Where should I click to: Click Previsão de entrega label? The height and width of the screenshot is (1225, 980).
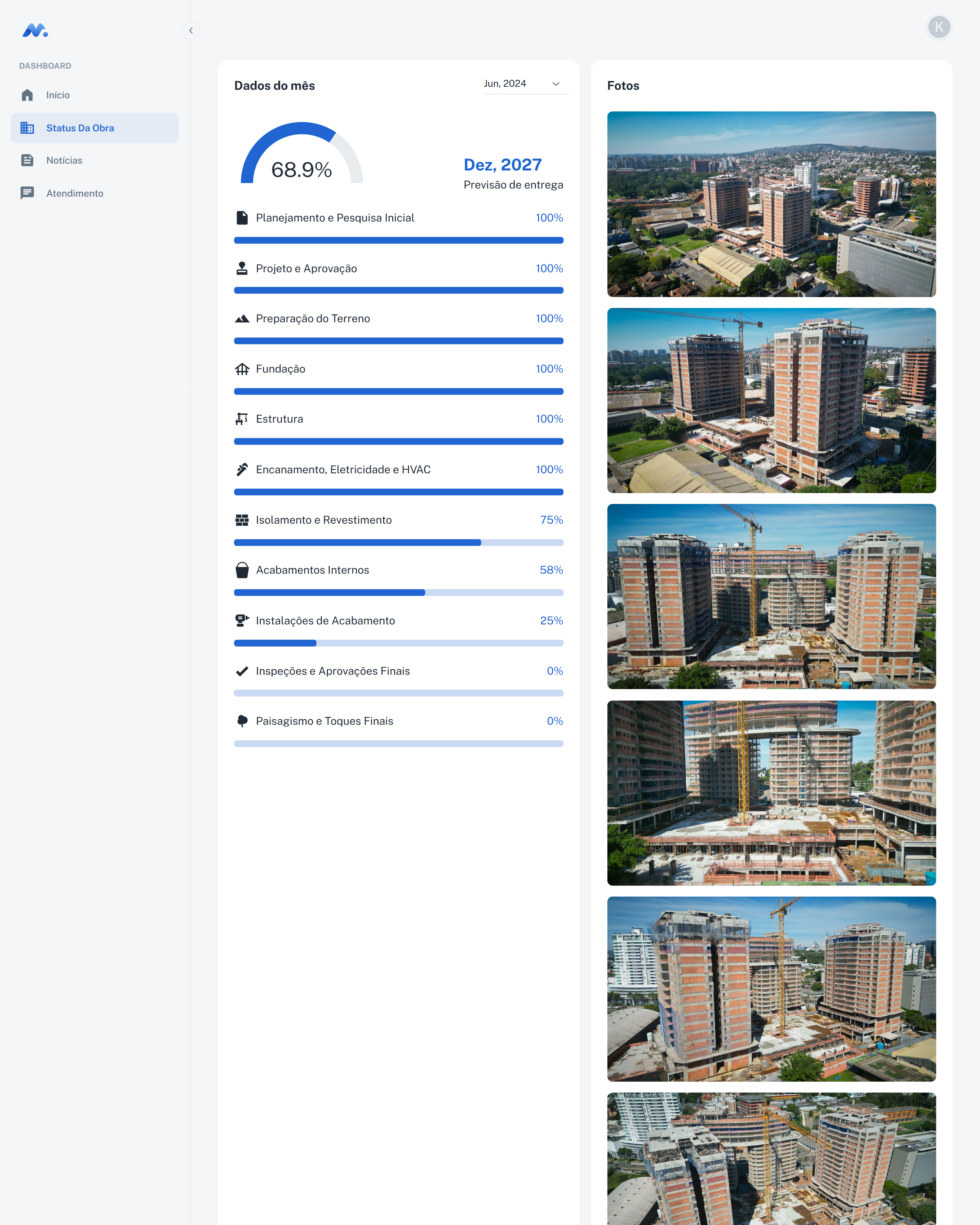[513, 185]
